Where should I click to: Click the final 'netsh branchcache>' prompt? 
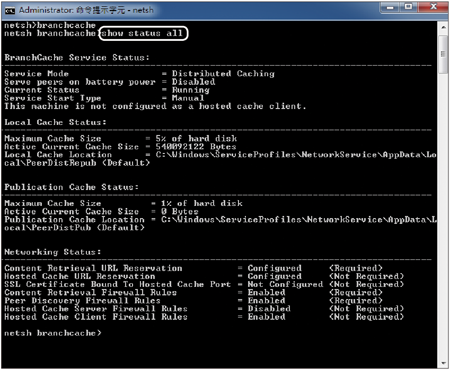pyautogui.click(x=53, y=333)
